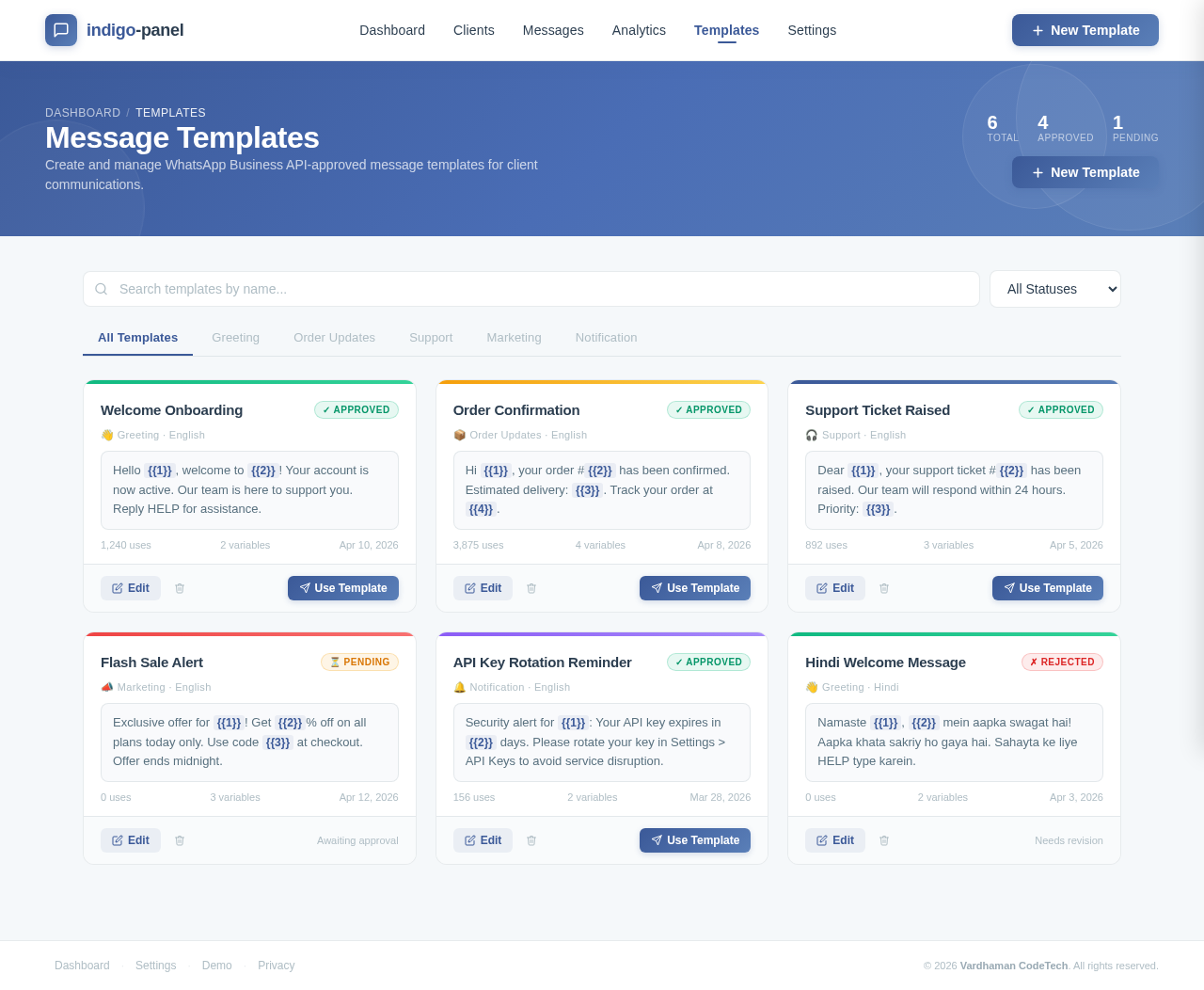
Task: Filter by the Support tab
Action: [x=431, y=338]
